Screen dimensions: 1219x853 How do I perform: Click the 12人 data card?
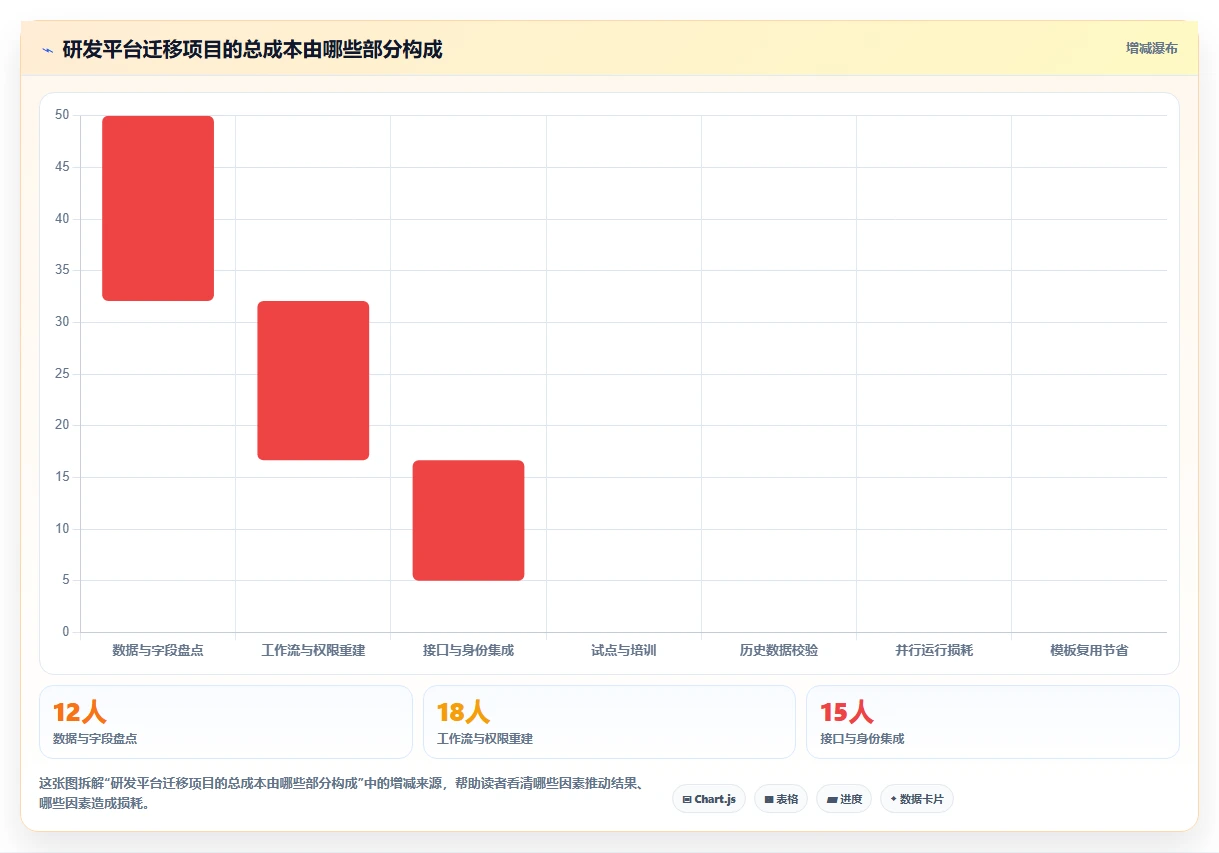[x=226, y=722]
